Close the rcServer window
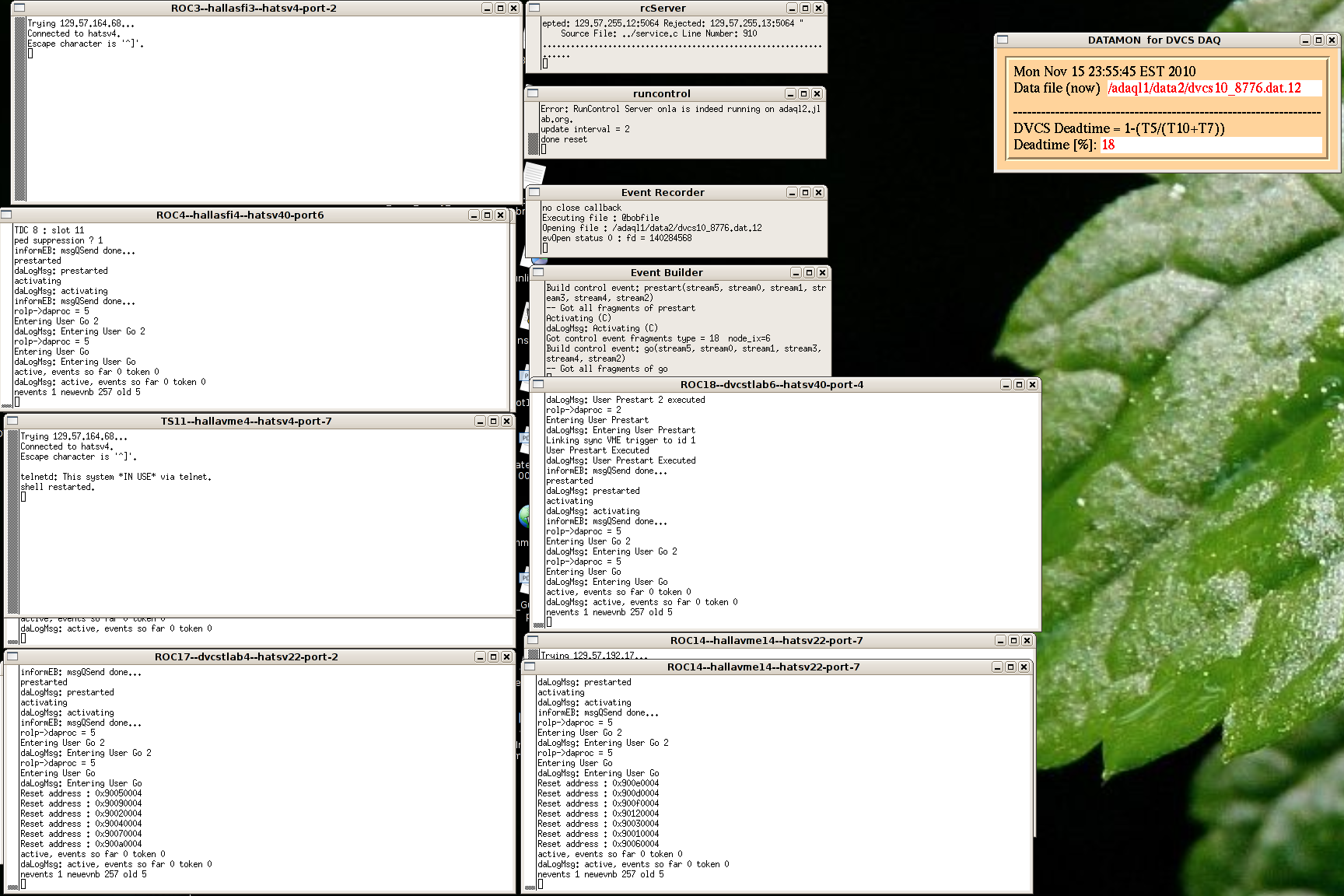The image size is (1344, 896). click(818, 8)
